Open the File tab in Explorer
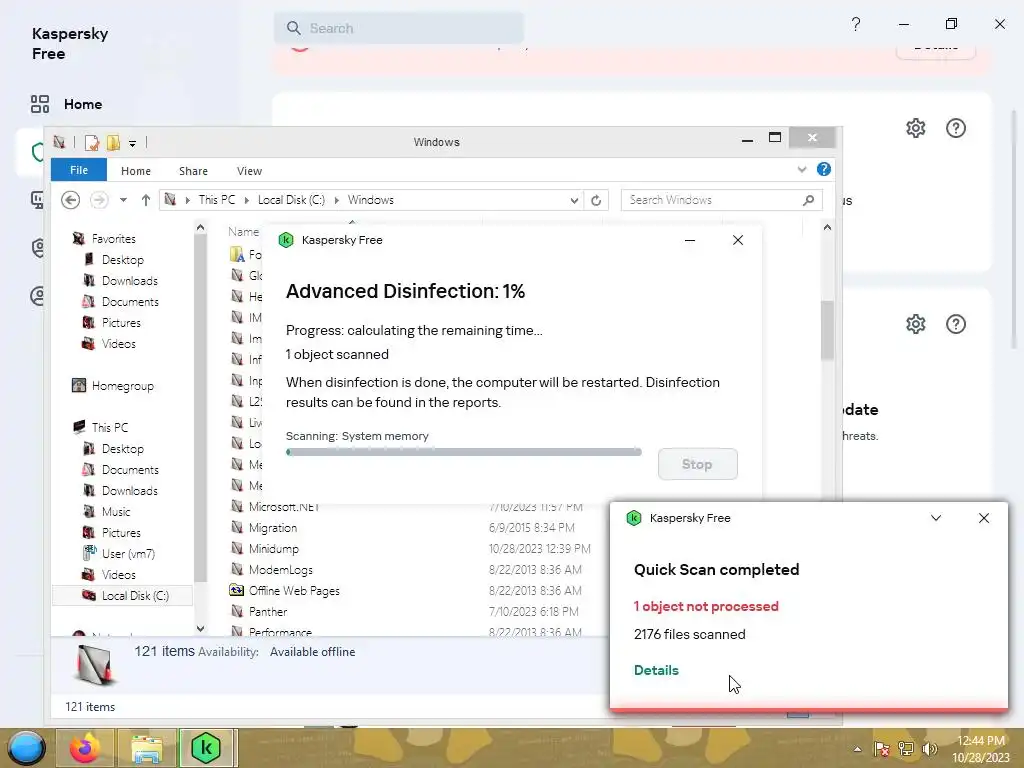Screen dimensions: 1024x768 (79, 170)
